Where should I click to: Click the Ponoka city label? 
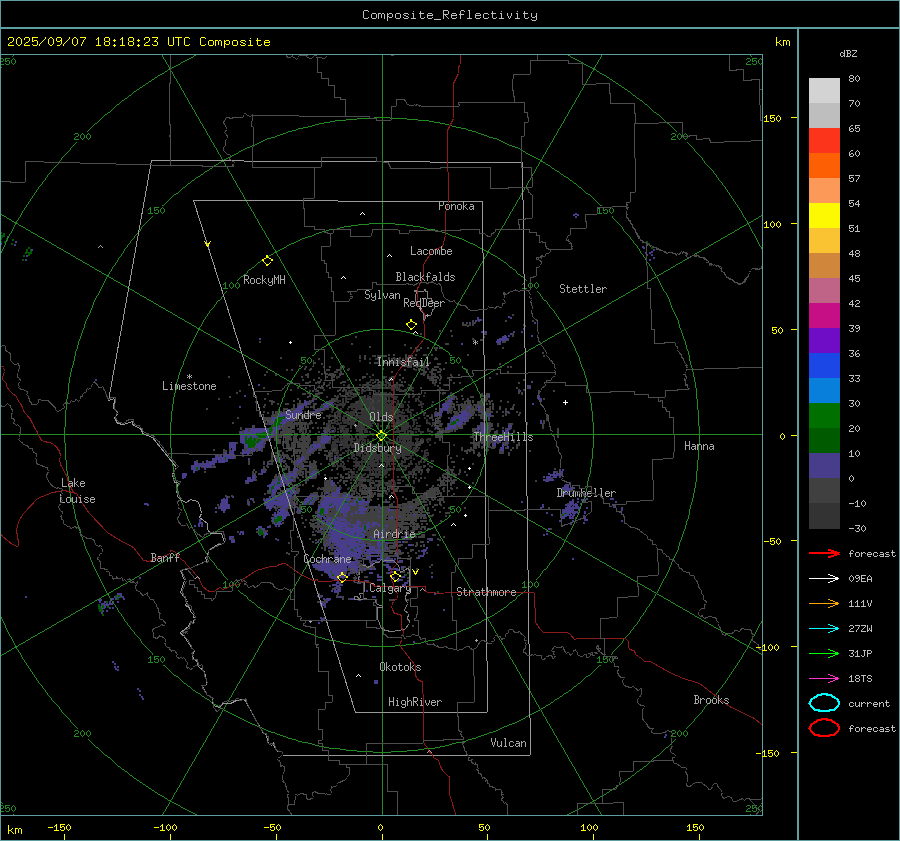(456, 206)
